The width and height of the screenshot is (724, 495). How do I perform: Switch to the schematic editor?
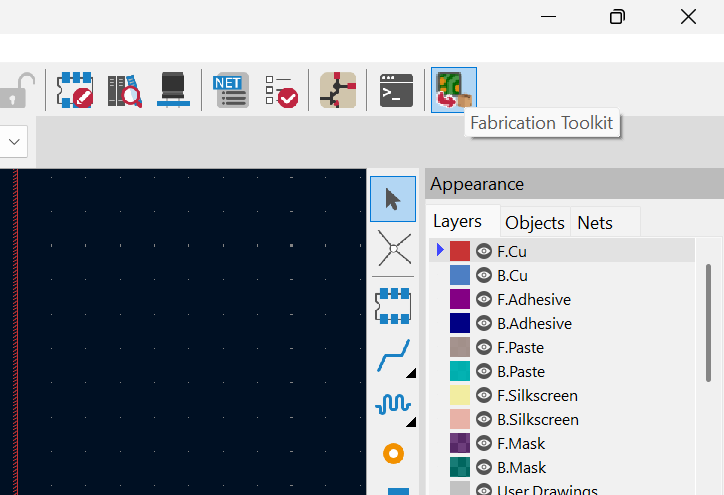tap(338, 90)
